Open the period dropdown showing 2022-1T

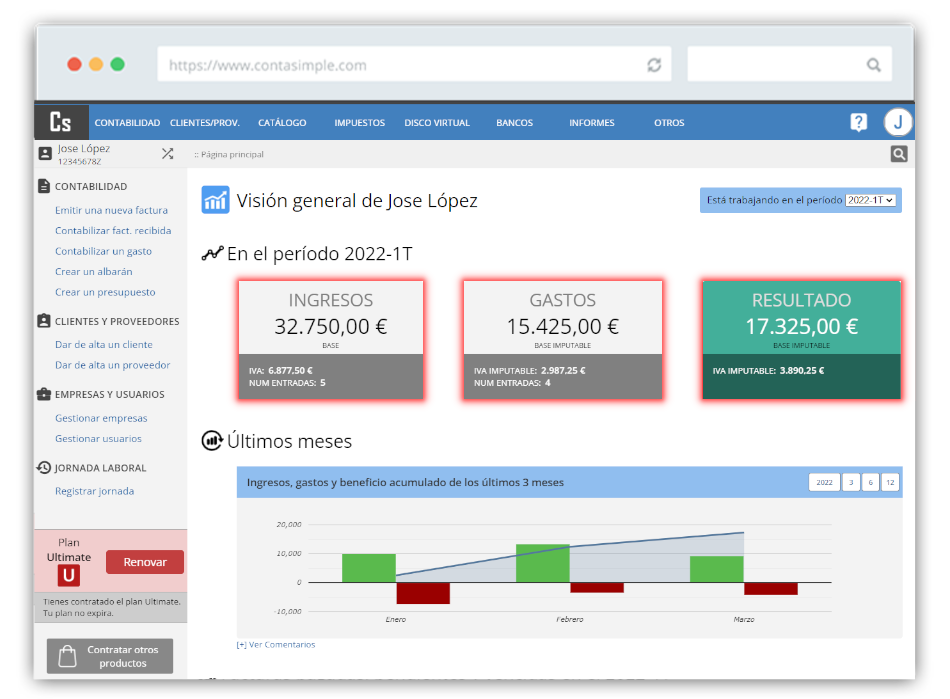coord(870,200)
